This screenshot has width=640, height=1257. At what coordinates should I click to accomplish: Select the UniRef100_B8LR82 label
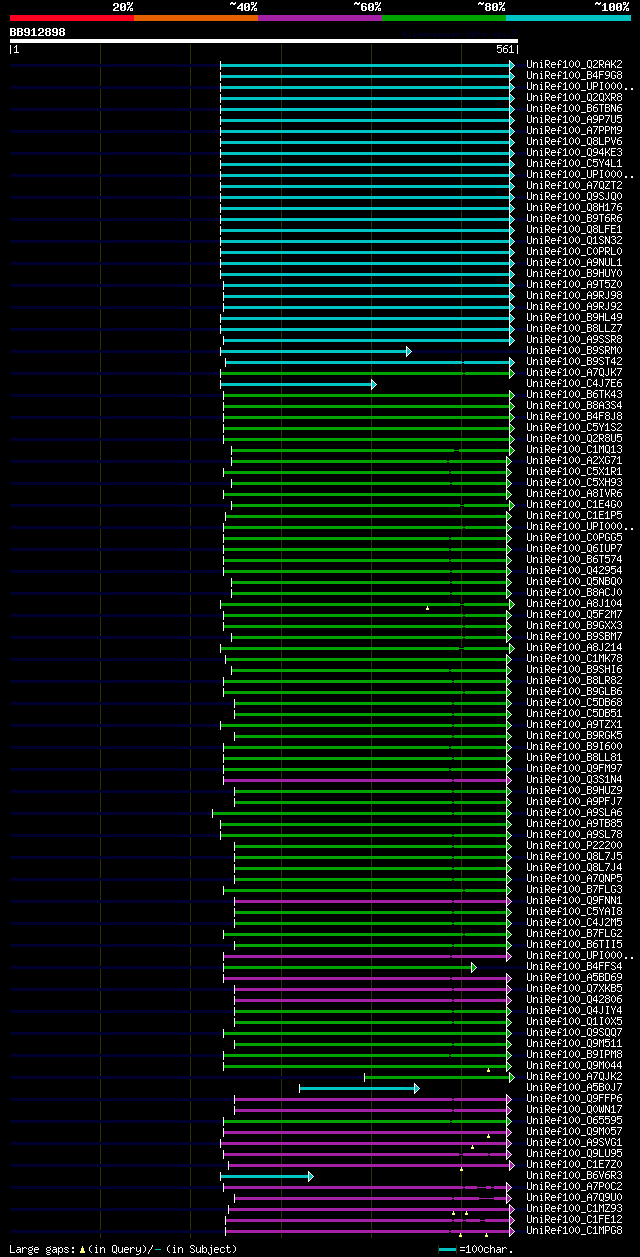point(574,680)
